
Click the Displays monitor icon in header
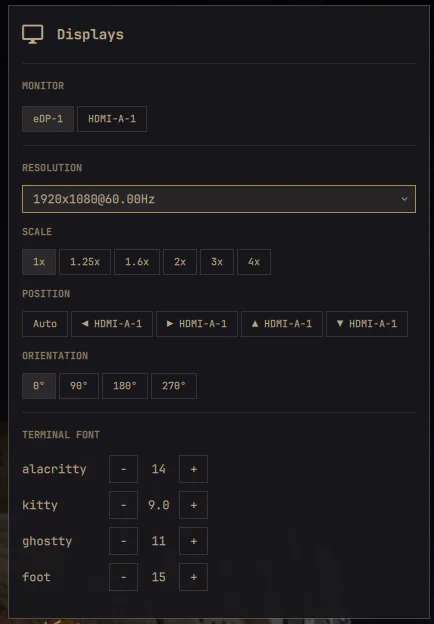(33, 34)
